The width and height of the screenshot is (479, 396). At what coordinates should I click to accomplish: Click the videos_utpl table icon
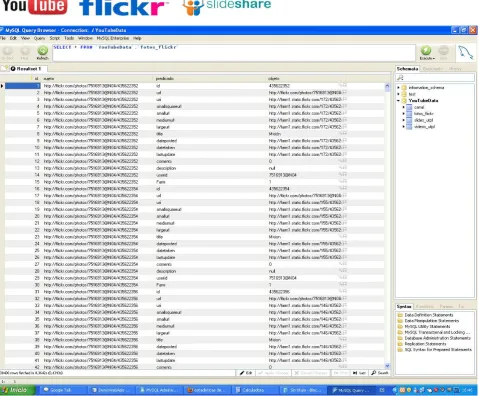pyautogui.click(x=409, y=126)
